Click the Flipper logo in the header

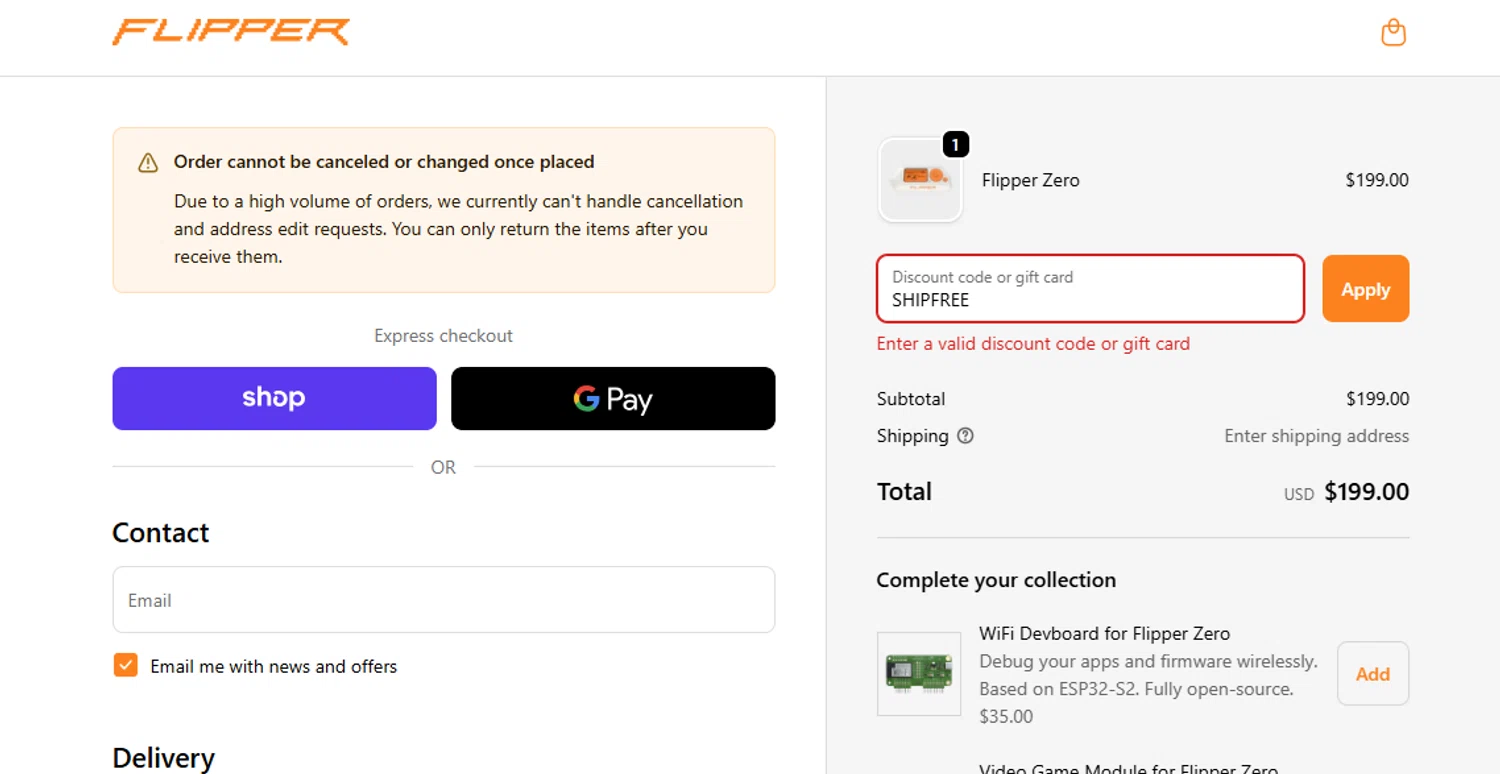(x=231, y=32)
